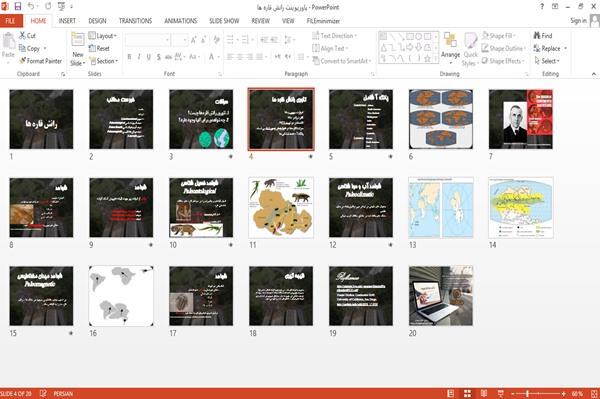Switch to the DESIGN tab
The width and height of the screenshot is (600, 399).
click(x=97, y=21)
